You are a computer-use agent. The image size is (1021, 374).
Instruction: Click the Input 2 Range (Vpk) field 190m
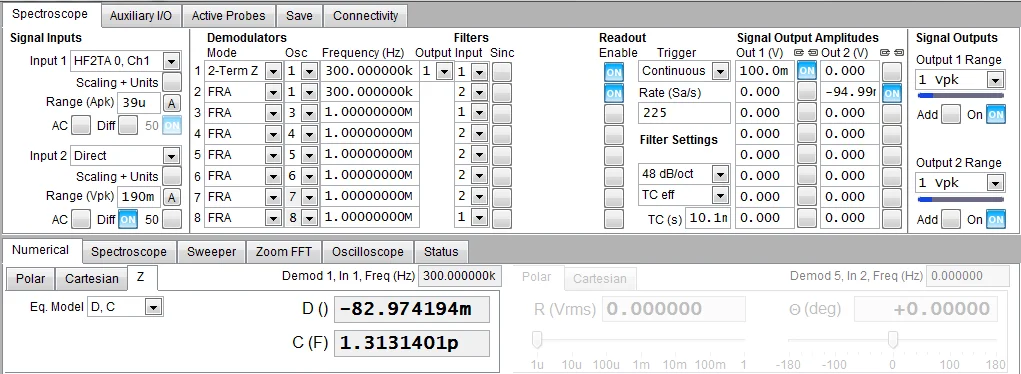pyautogui.click(x=139, y=197)
